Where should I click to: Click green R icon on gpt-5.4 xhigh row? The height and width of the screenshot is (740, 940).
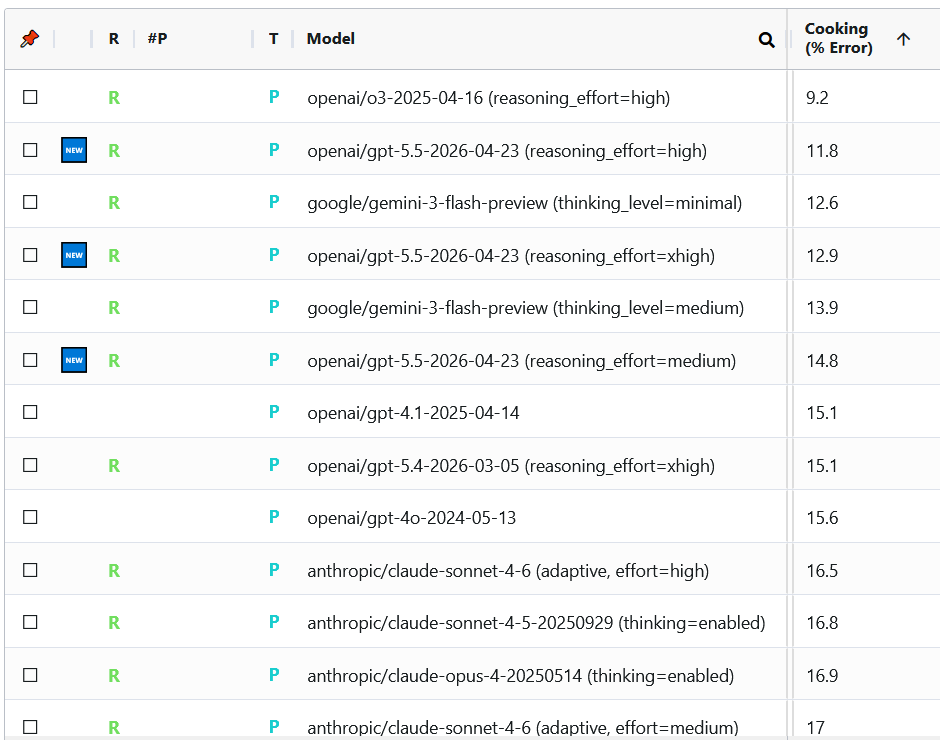[x=114, y=465]
